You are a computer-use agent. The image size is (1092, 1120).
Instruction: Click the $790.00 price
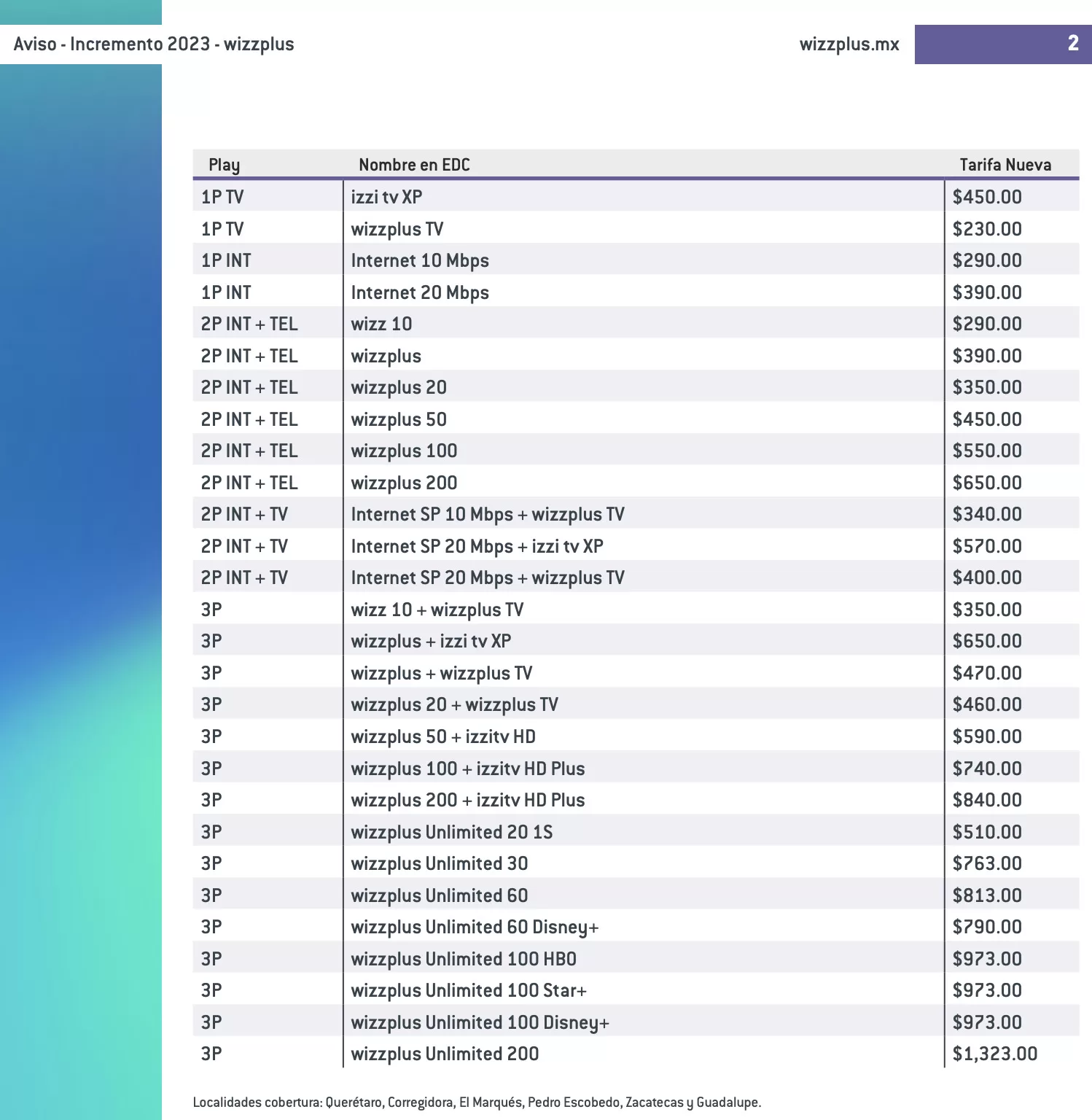tap(987, 927)
